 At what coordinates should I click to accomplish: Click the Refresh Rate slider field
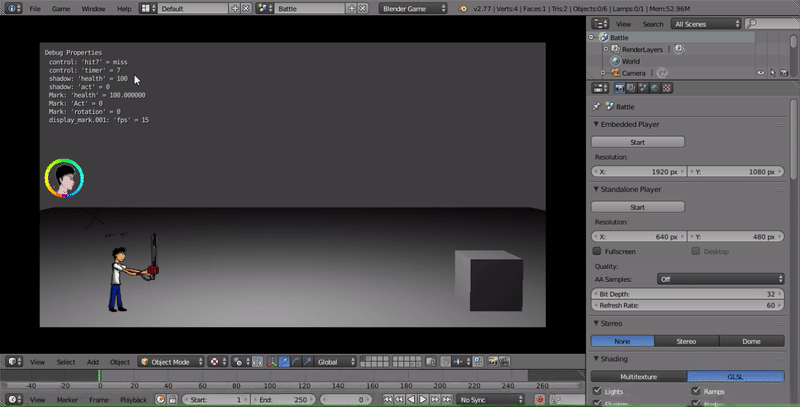click(687, 305)
